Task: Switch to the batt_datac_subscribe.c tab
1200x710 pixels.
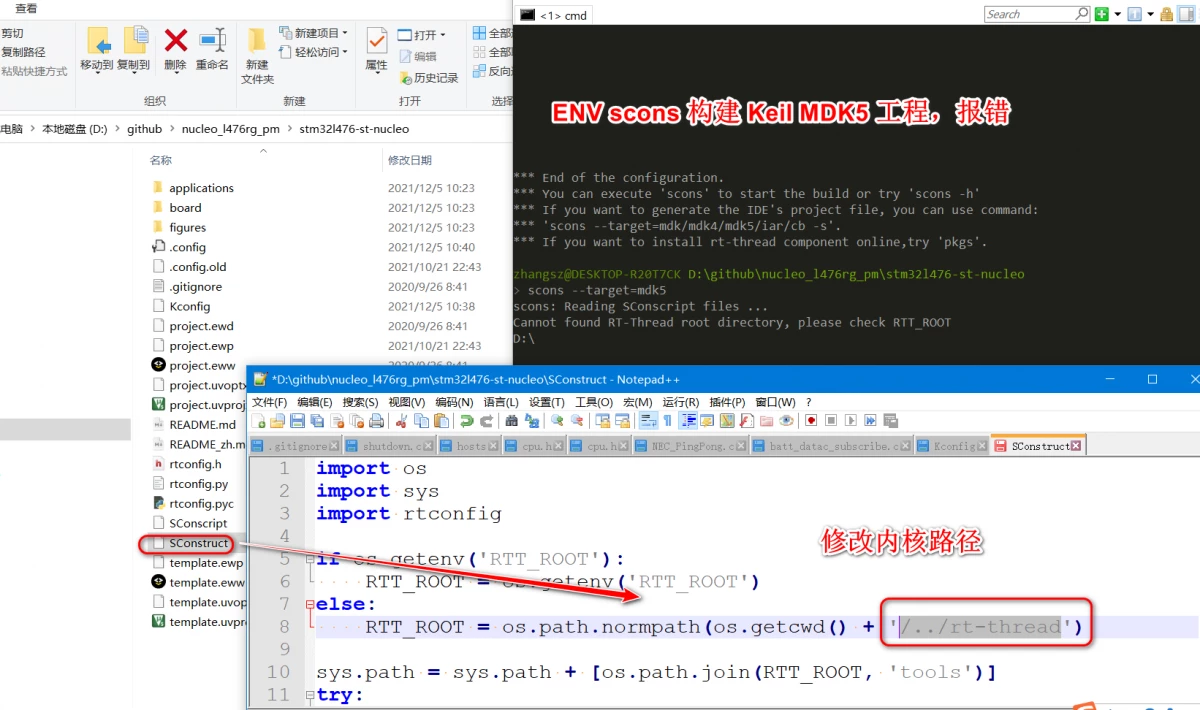Action: point(833,446)
